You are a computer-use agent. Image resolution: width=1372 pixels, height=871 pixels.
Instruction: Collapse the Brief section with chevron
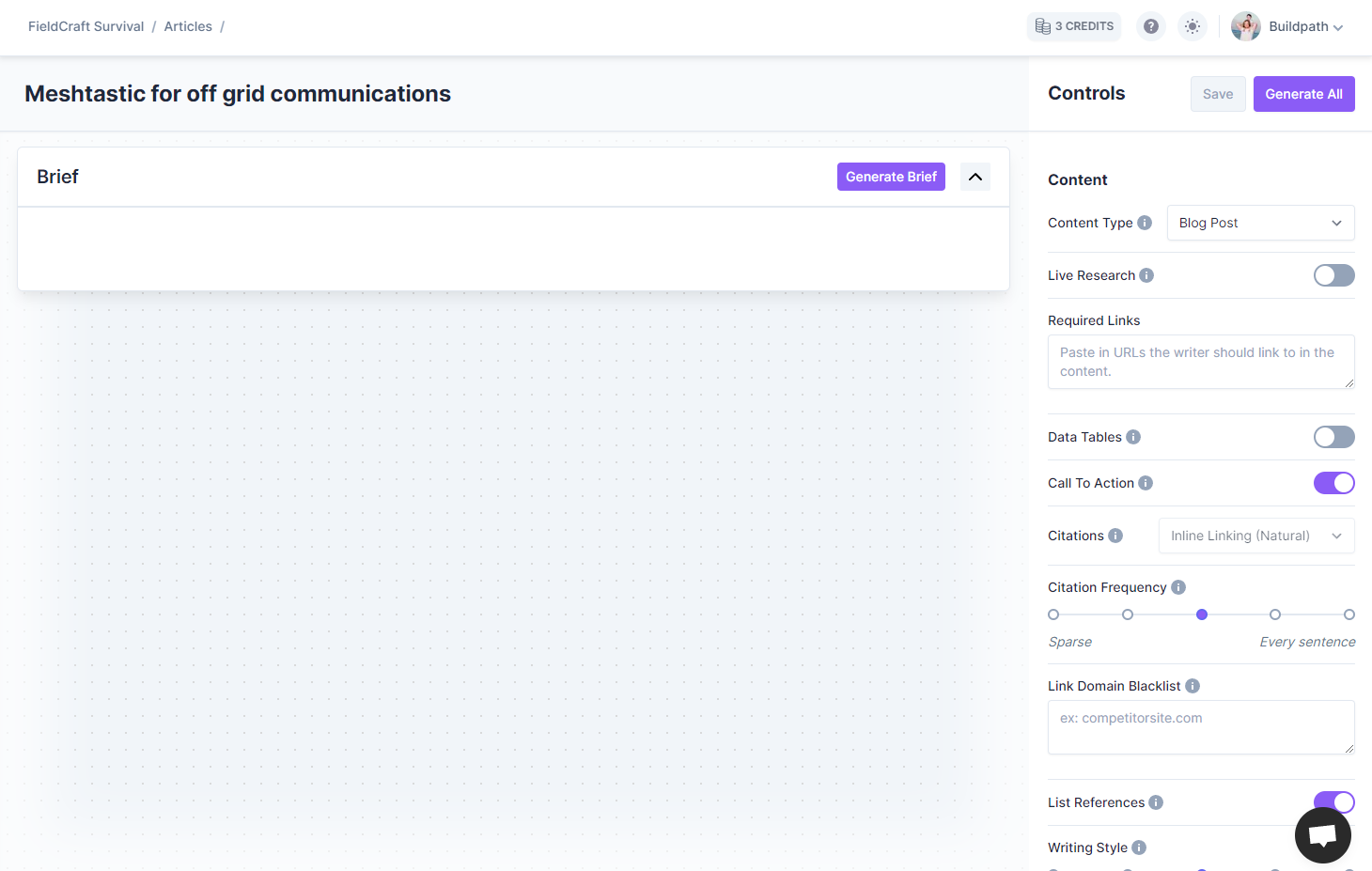(x=975, y=177)
